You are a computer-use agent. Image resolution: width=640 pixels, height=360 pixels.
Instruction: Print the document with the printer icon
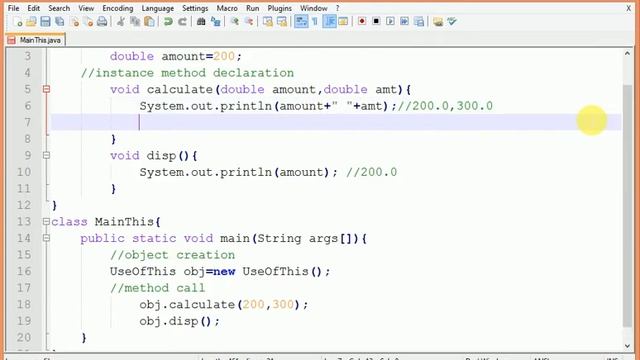pos(102,22)
